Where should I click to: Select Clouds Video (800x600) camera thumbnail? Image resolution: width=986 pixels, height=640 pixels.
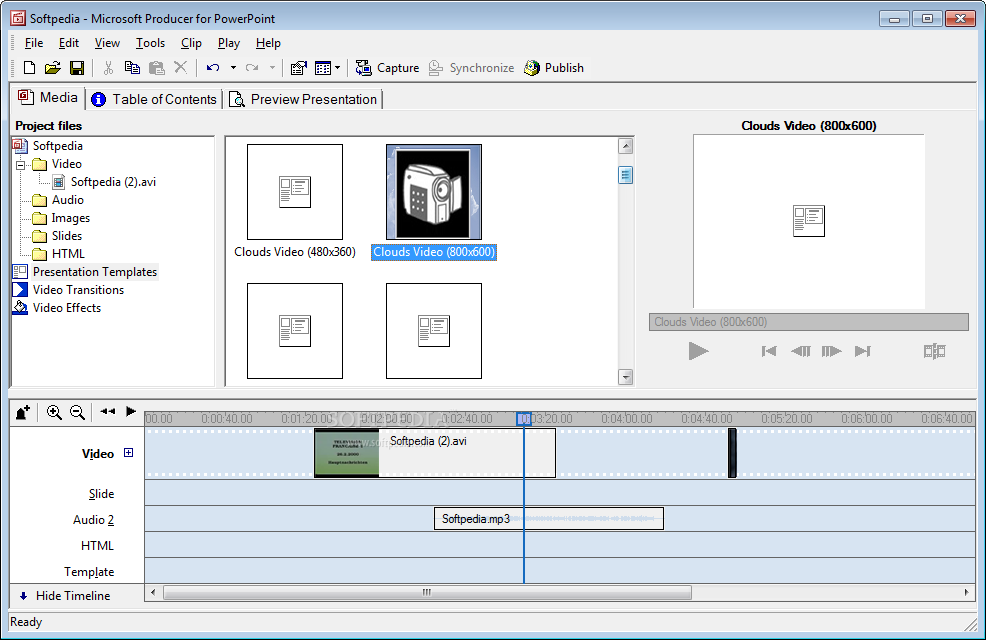[x=434, y=192]
